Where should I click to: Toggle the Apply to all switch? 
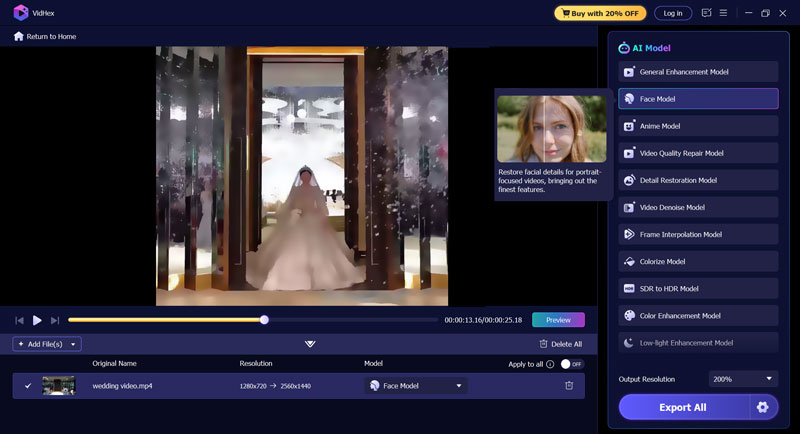pos(571,364)
